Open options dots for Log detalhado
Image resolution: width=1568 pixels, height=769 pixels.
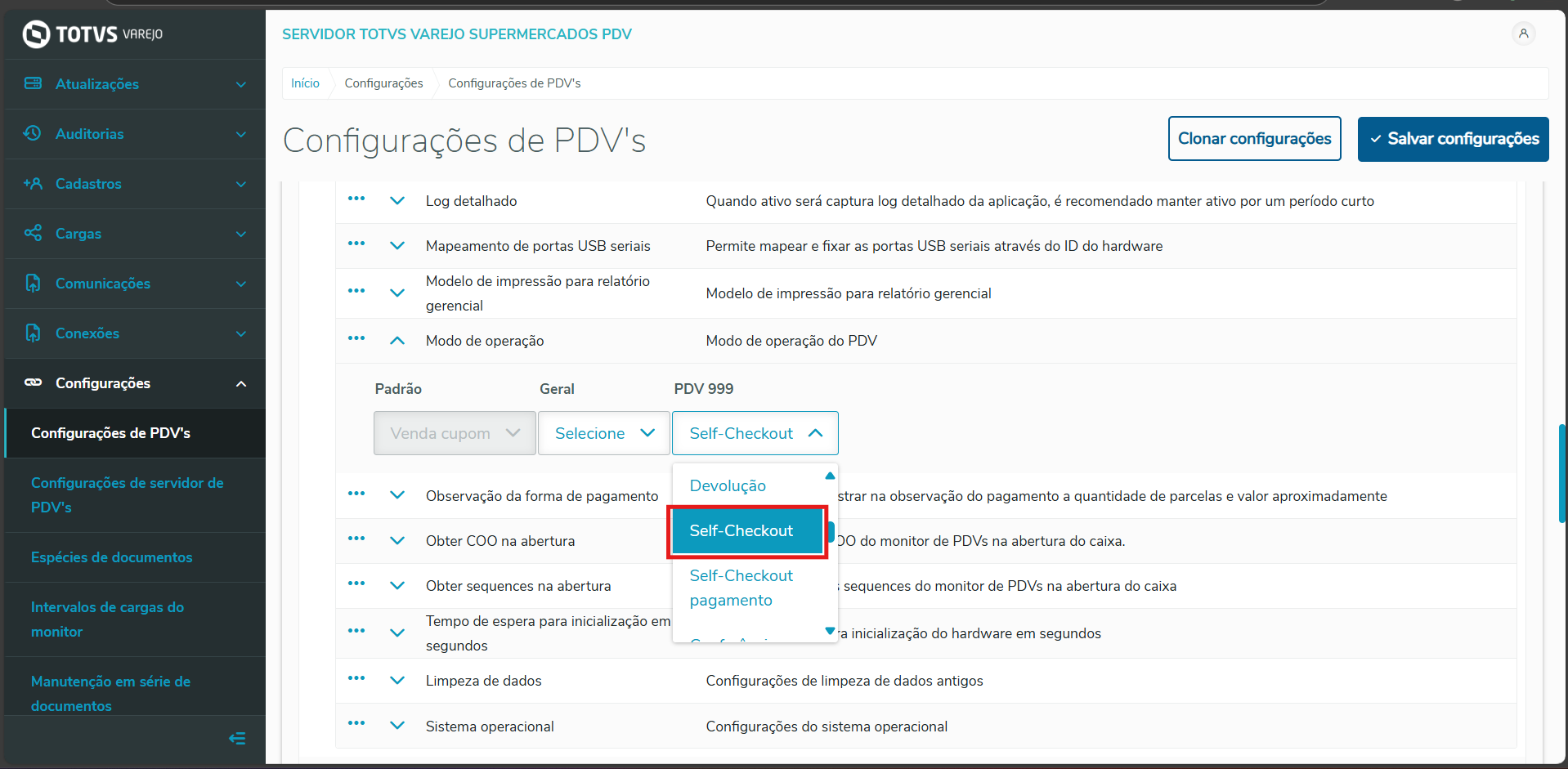click(356, 199)
